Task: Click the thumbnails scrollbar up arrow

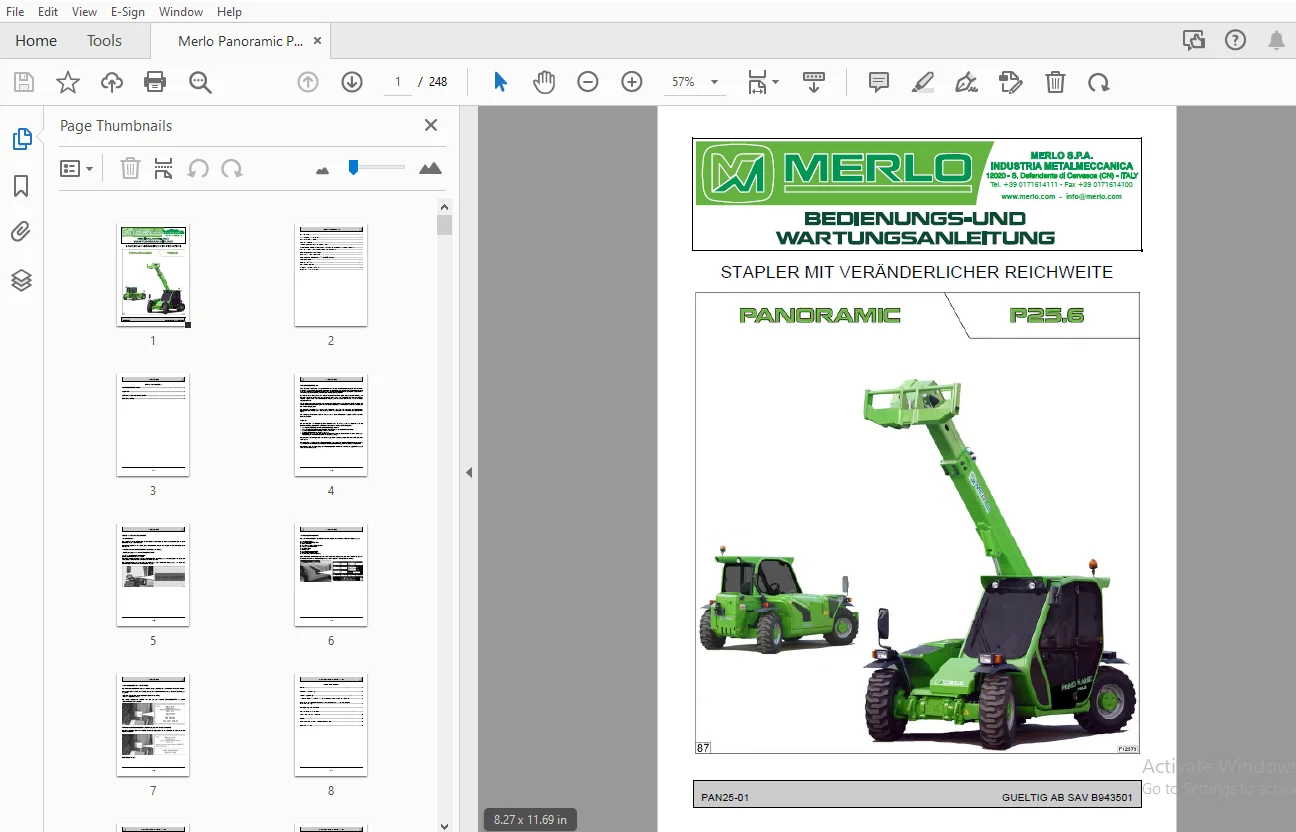Action: pyautogui.click(x=445, y=207)
